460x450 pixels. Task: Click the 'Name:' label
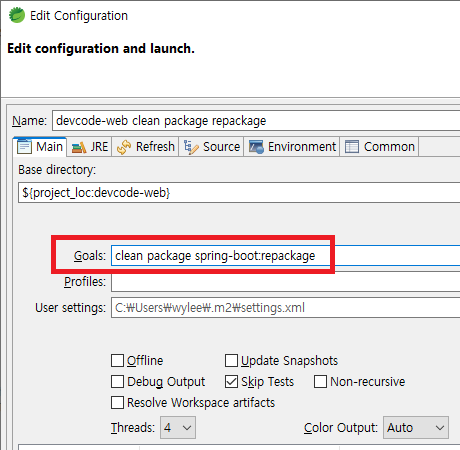[x=29, y=121]
